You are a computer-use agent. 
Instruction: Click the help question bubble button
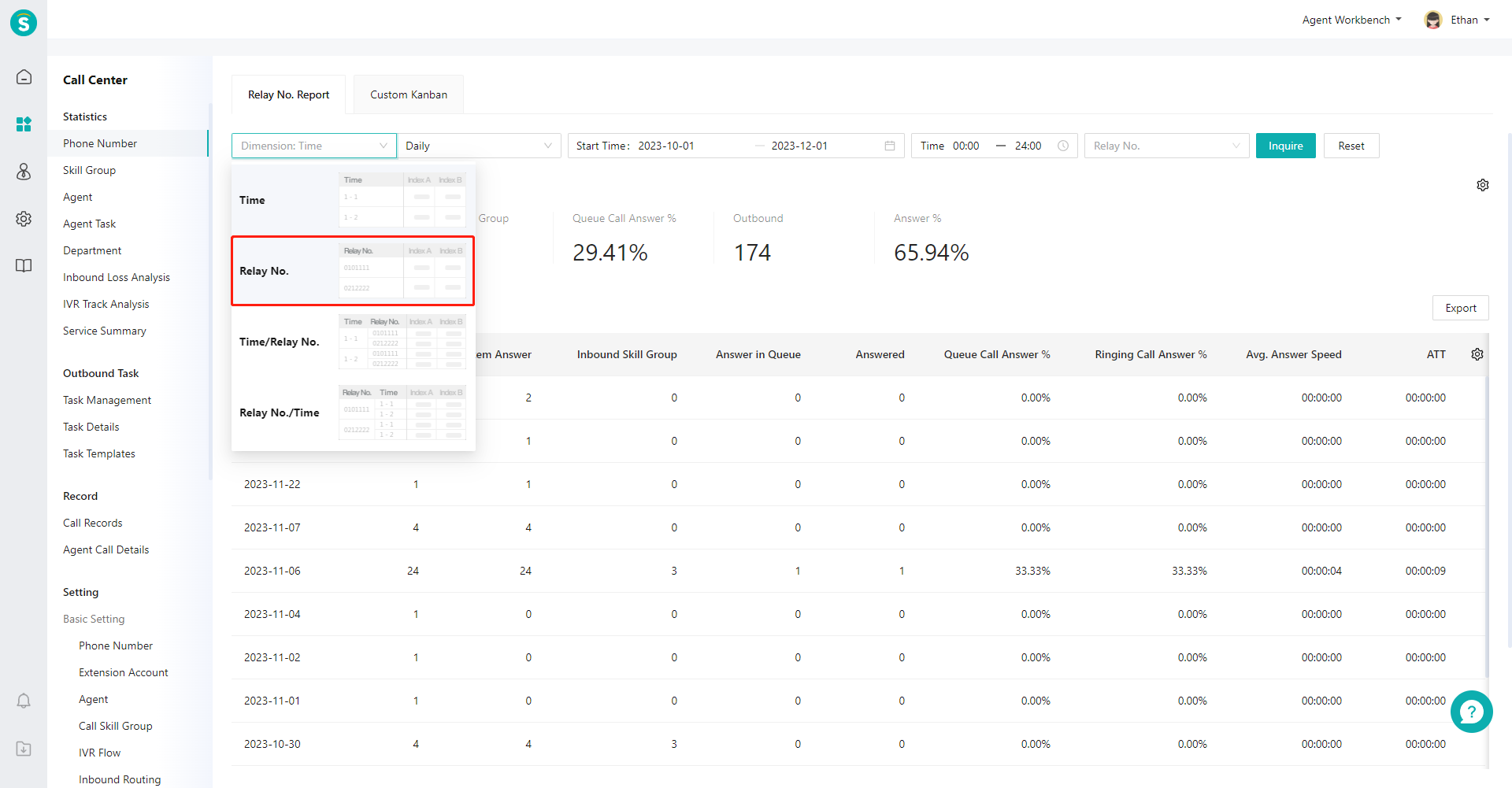click(x=1471, y=712)
